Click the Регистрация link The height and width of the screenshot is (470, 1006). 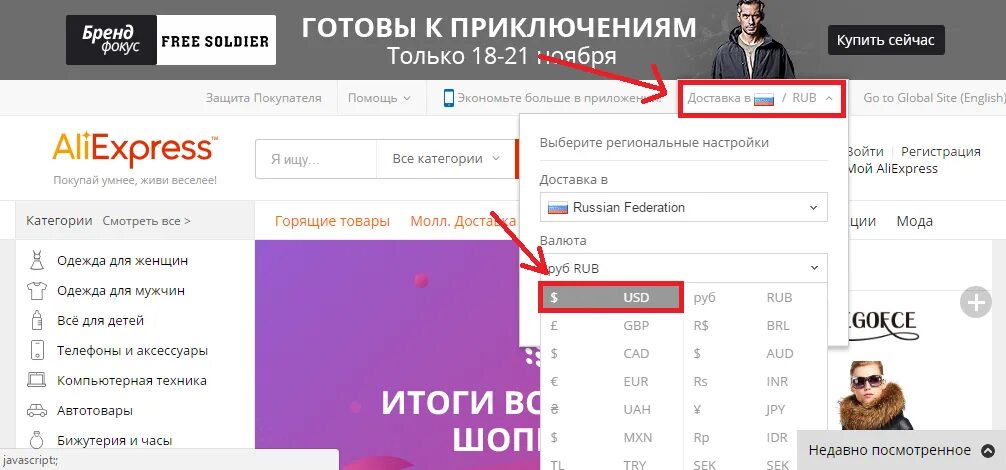coord(941,152)
